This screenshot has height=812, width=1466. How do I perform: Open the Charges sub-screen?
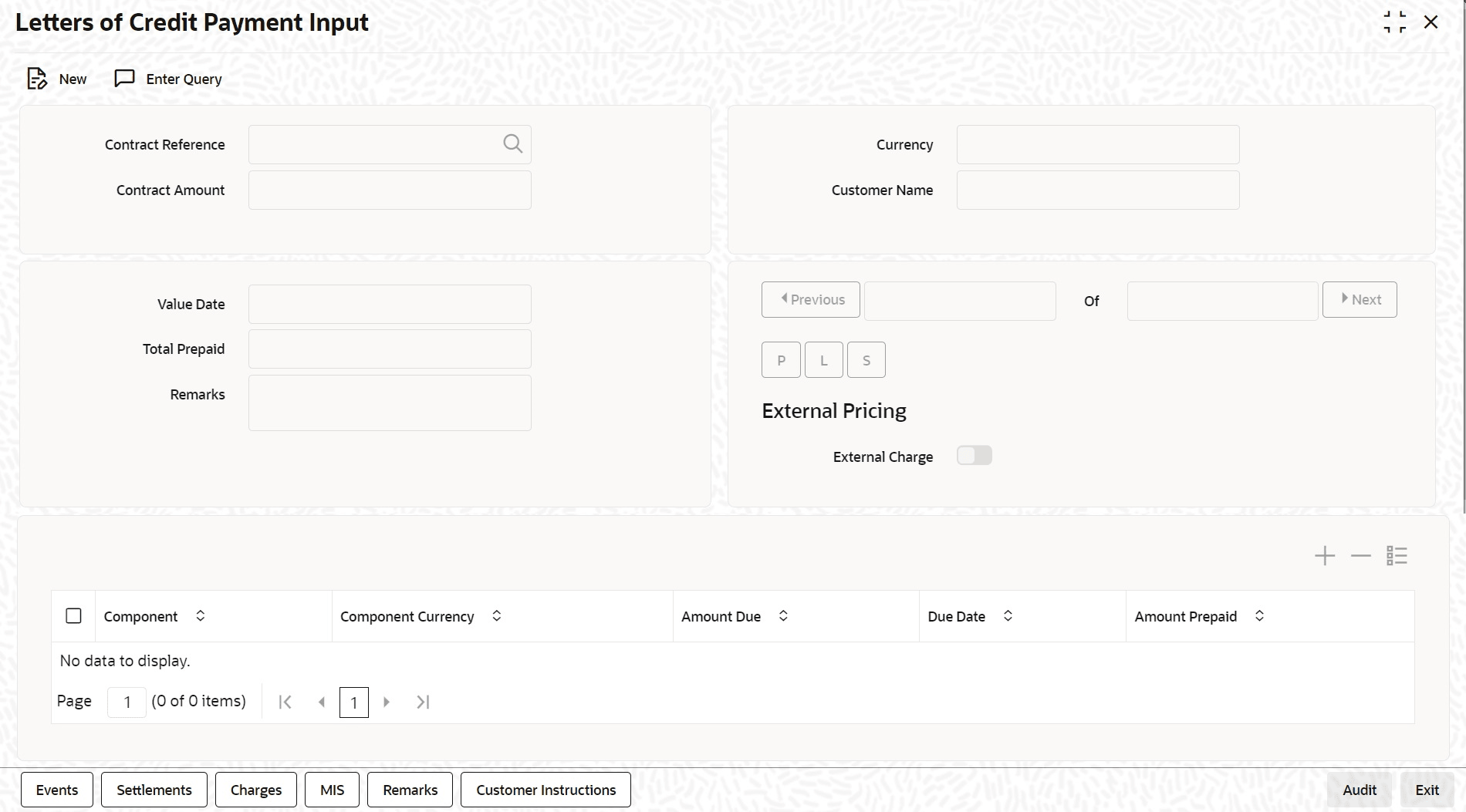pos(256,790)
